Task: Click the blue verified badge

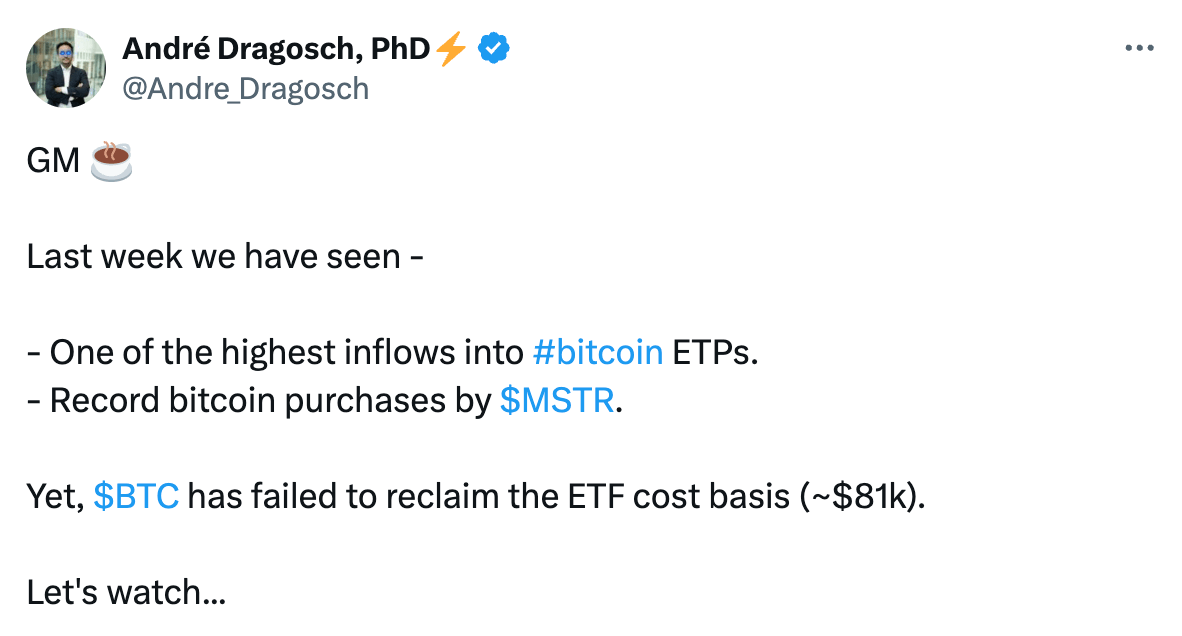Action: 495,48
